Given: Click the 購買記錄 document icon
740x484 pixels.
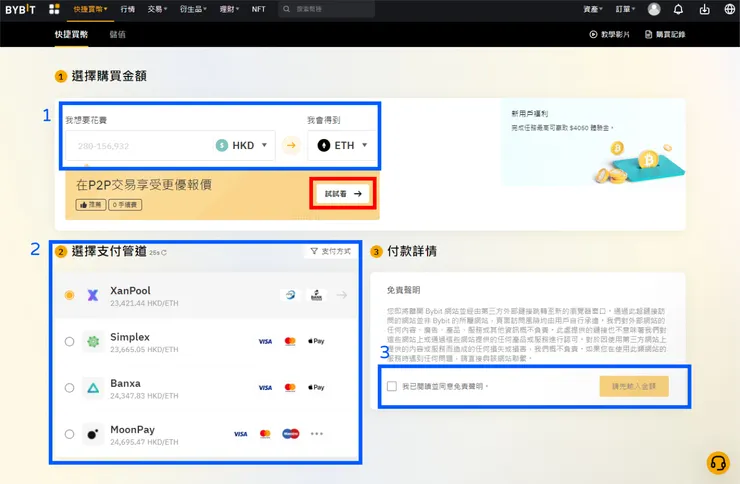Looking at the screenshot, I should tap(648, 34).
